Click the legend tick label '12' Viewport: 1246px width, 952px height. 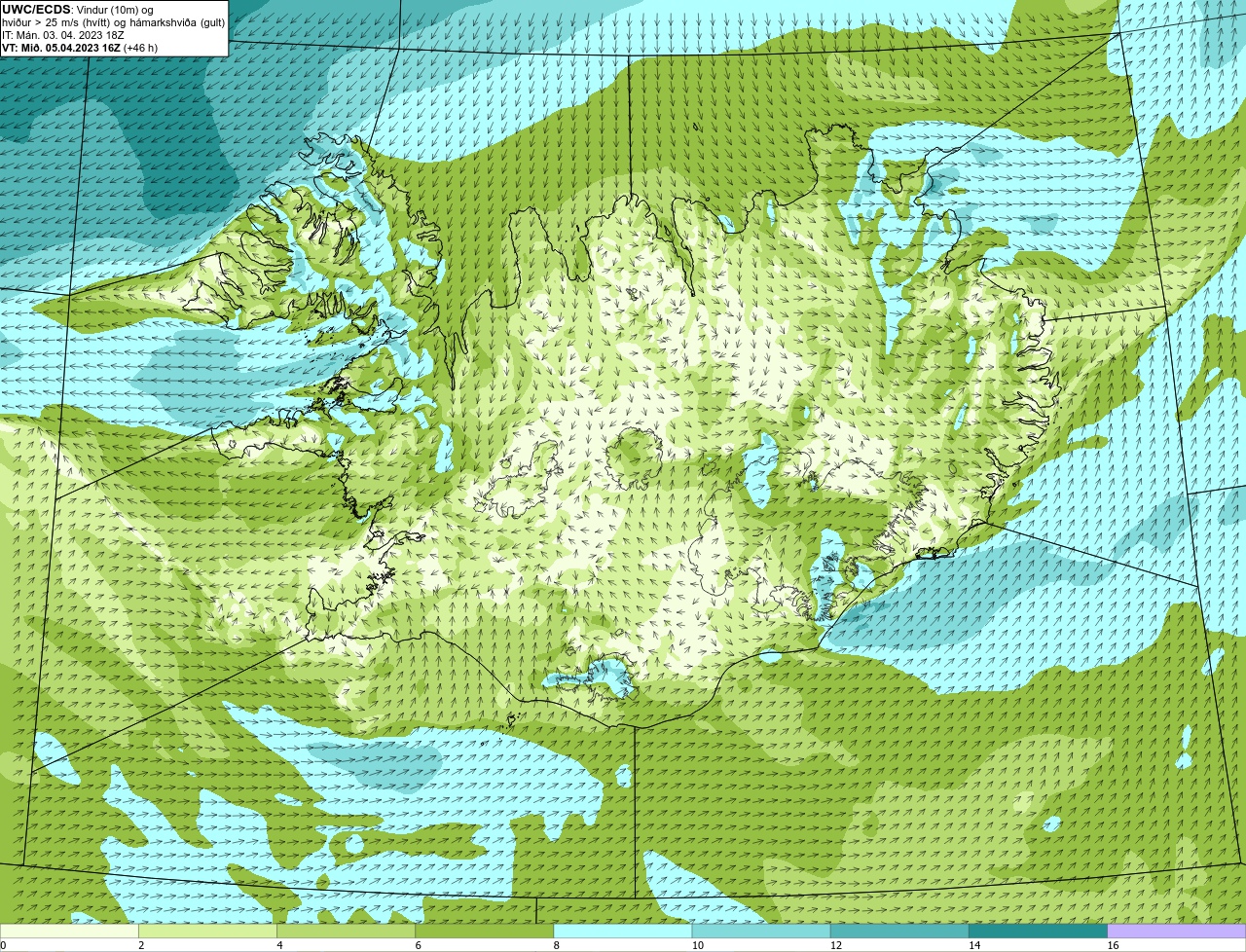pyautogui.click(x=835, y=945)
